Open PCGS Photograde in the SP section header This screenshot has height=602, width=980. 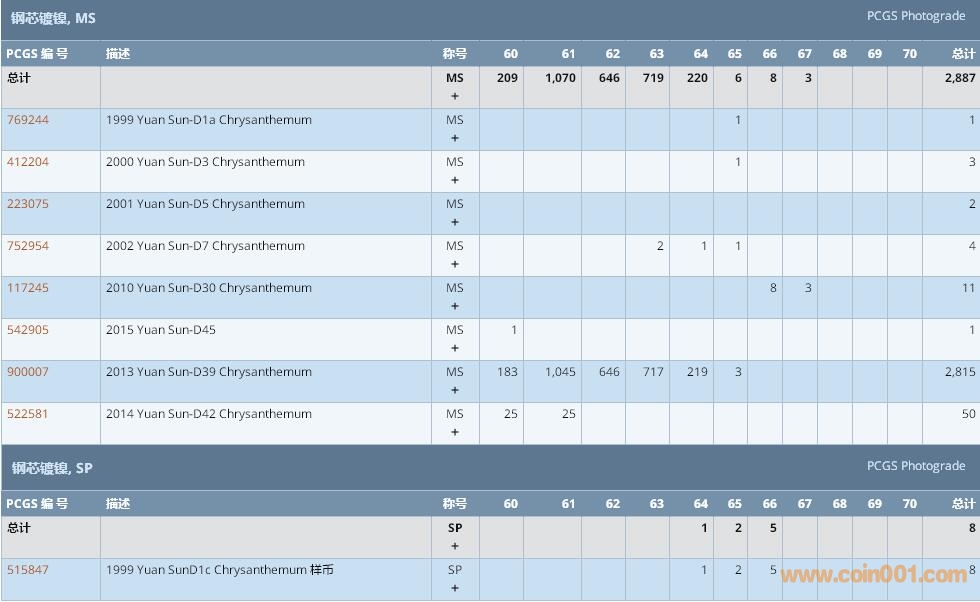915,466
